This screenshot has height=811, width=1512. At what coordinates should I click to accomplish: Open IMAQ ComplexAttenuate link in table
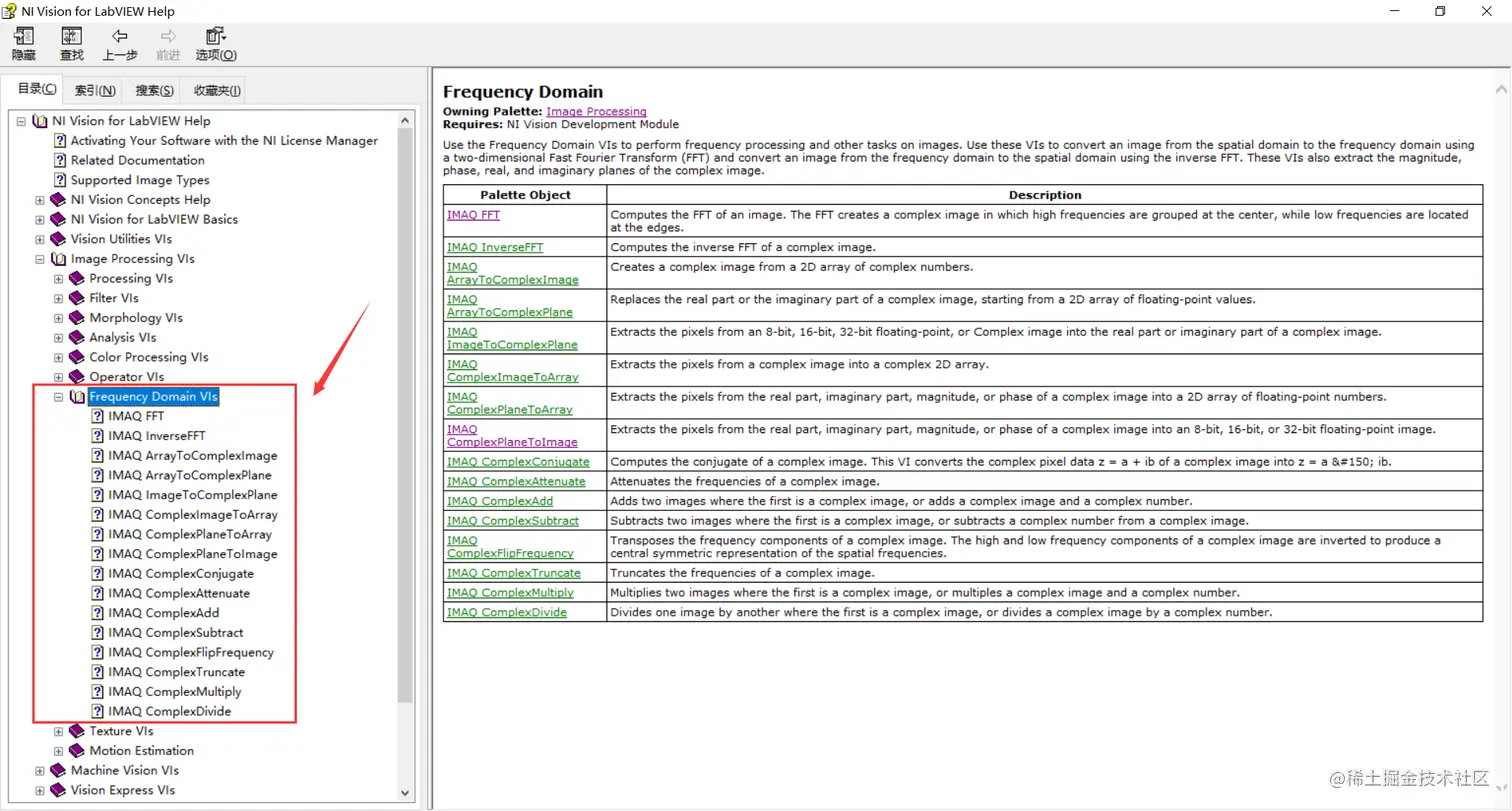tap(516, 481)
